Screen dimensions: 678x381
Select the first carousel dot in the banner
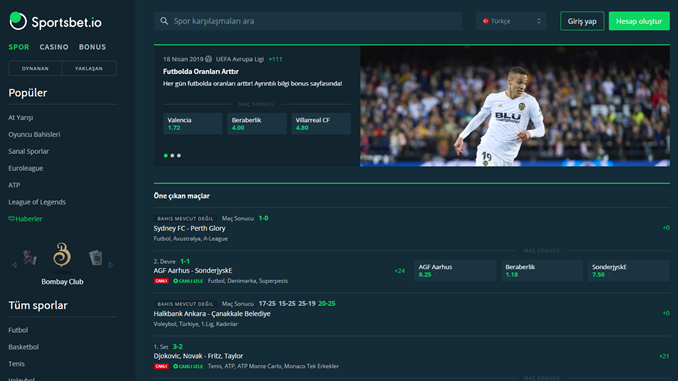[x=166, y=155]
